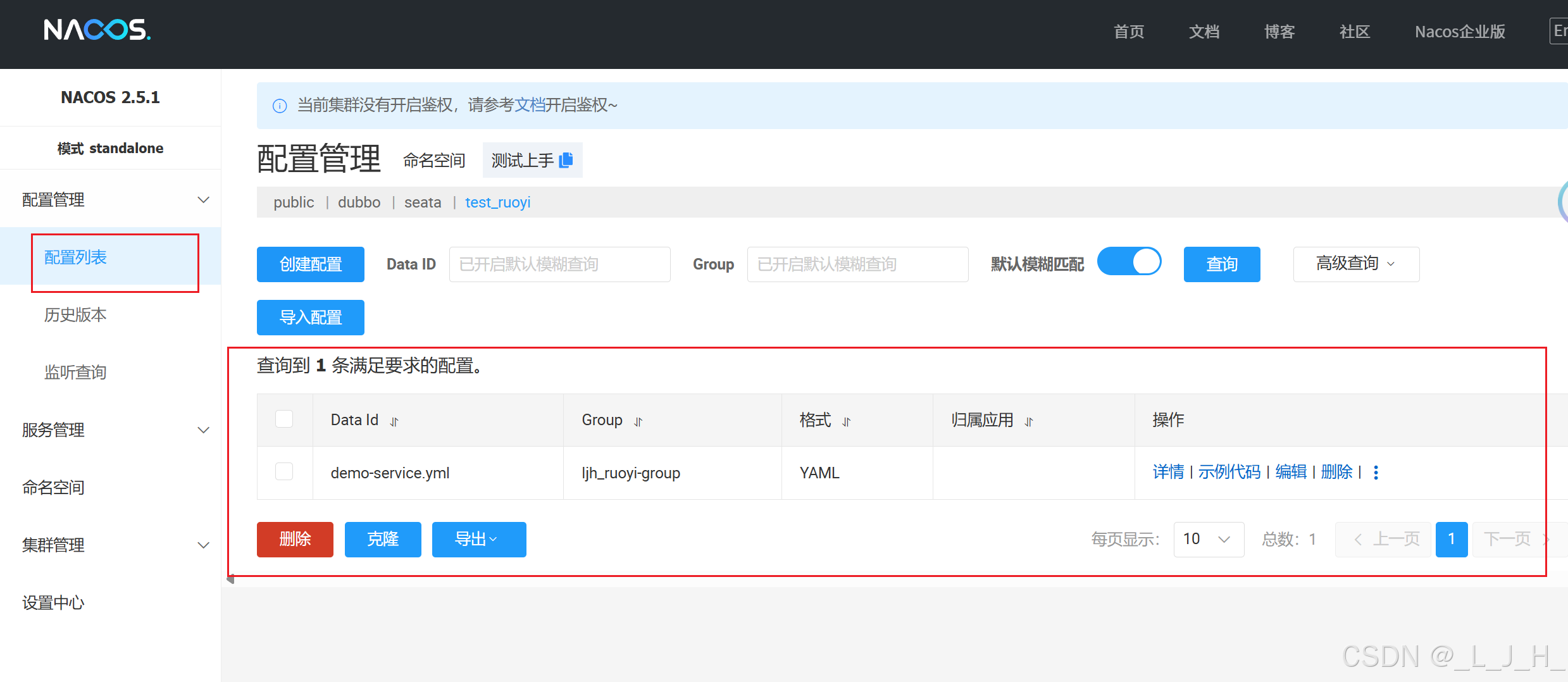Click the red 删除 batch button

(x=295, y=540)
